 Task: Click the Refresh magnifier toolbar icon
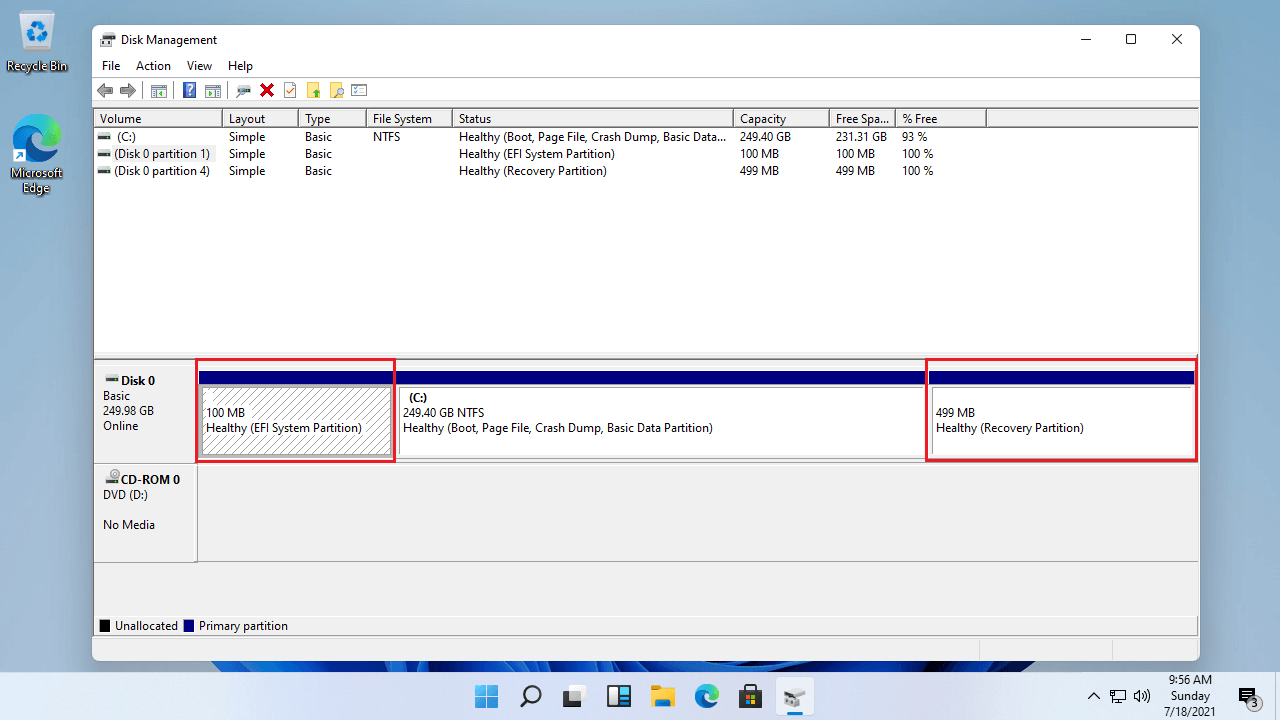[244, 90]
